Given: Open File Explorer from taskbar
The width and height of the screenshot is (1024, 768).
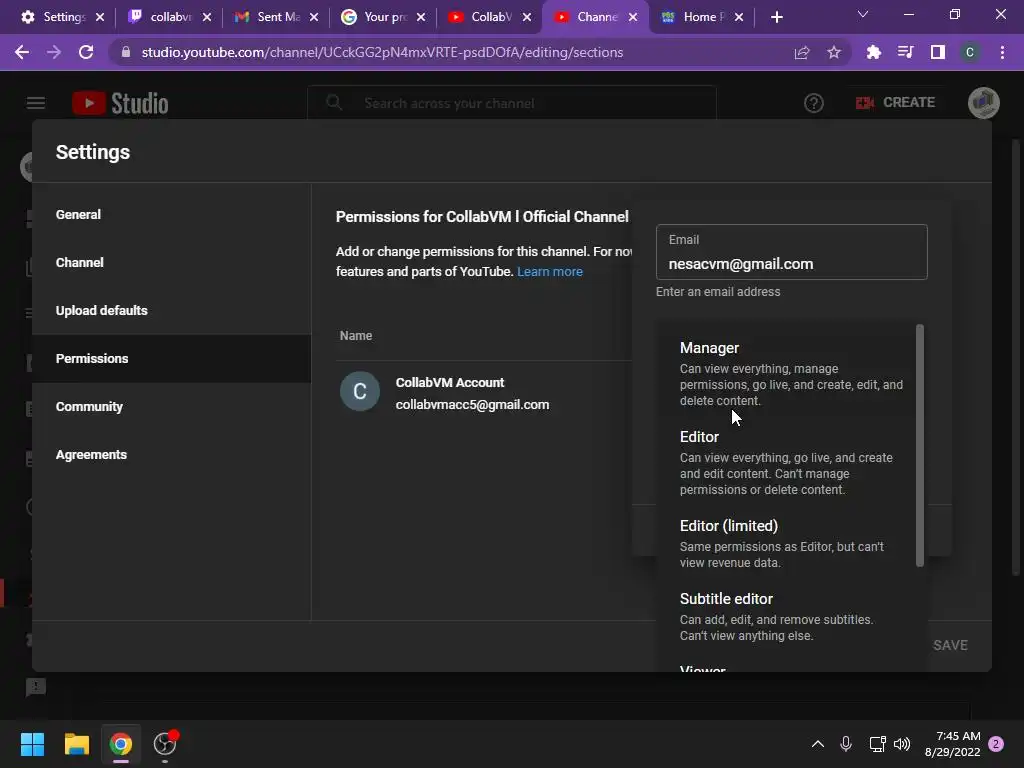Looking at the screenshot, I should point(76,744).
